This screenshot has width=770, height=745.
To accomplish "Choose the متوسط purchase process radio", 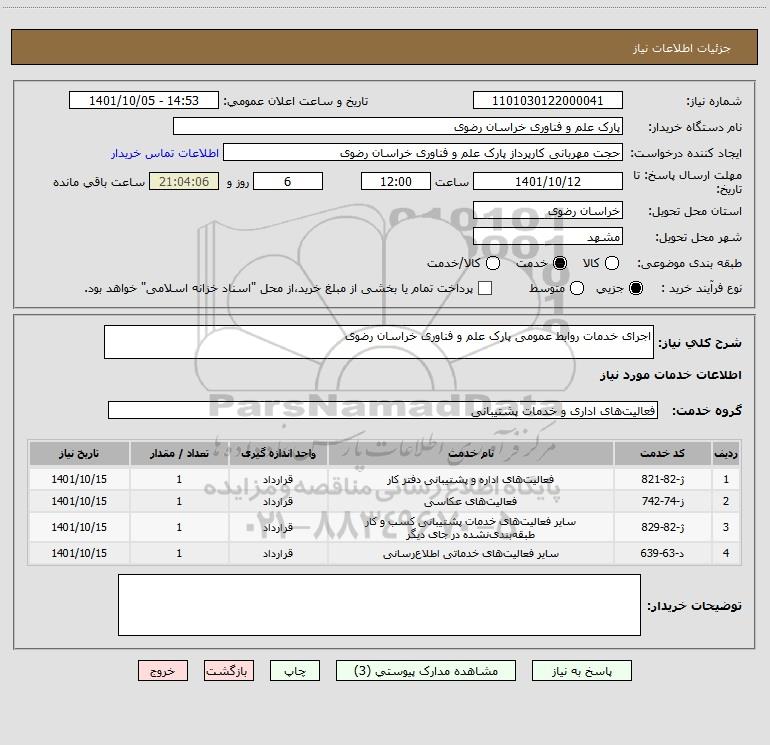I will [x=577, y=288].
